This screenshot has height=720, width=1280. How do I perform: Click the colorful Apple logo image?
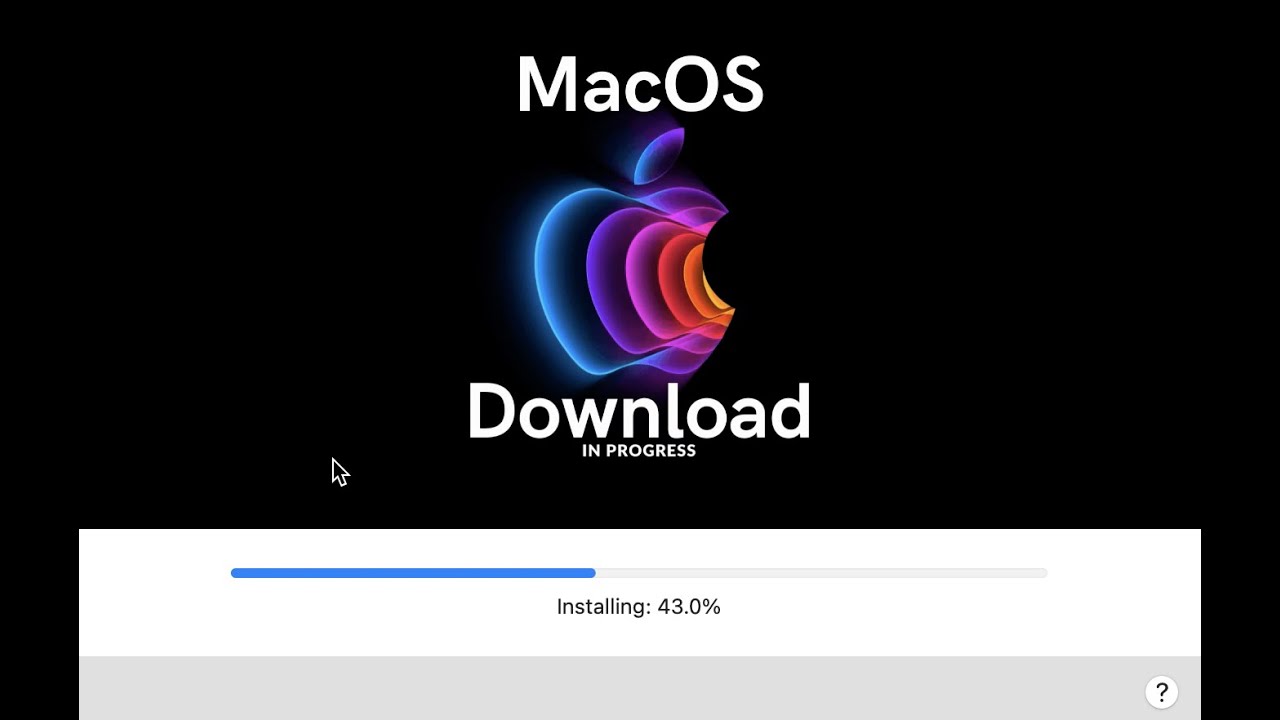637,253
